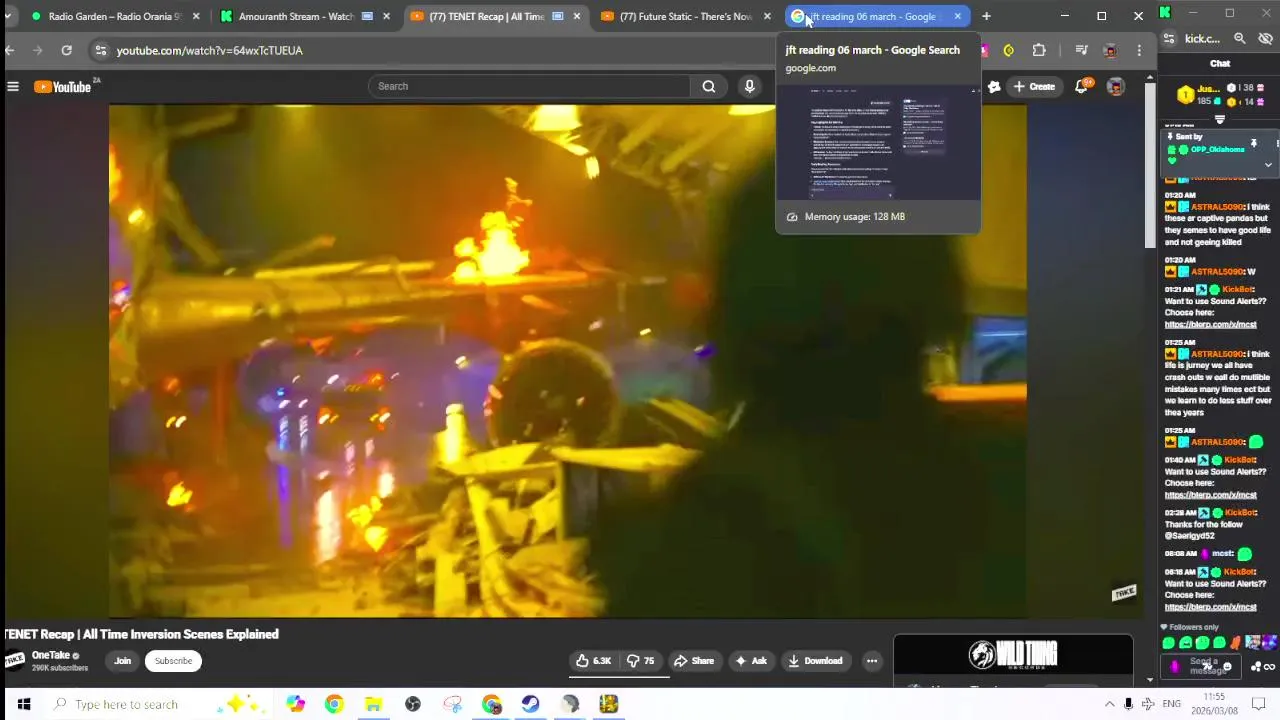
Task: Click the Create button on YouTube
Action: click(x=1033, y=87)
